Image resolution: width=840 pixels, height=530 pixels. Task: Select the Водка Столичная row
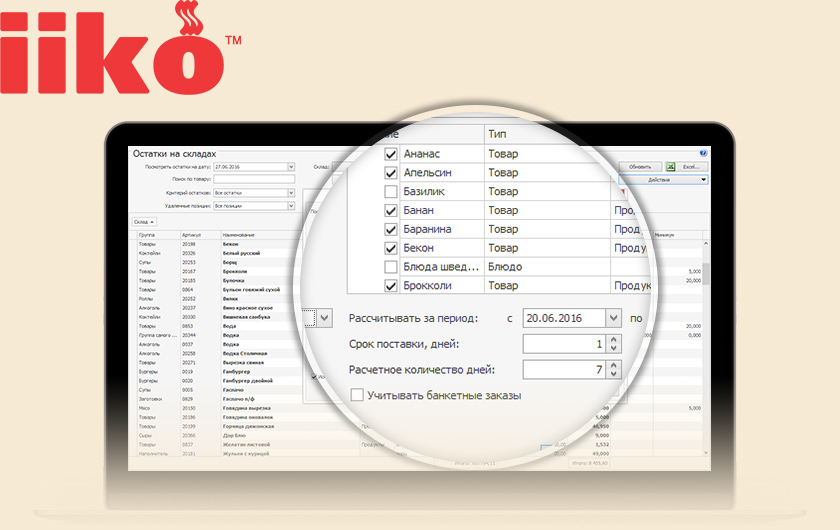(245, 353)
